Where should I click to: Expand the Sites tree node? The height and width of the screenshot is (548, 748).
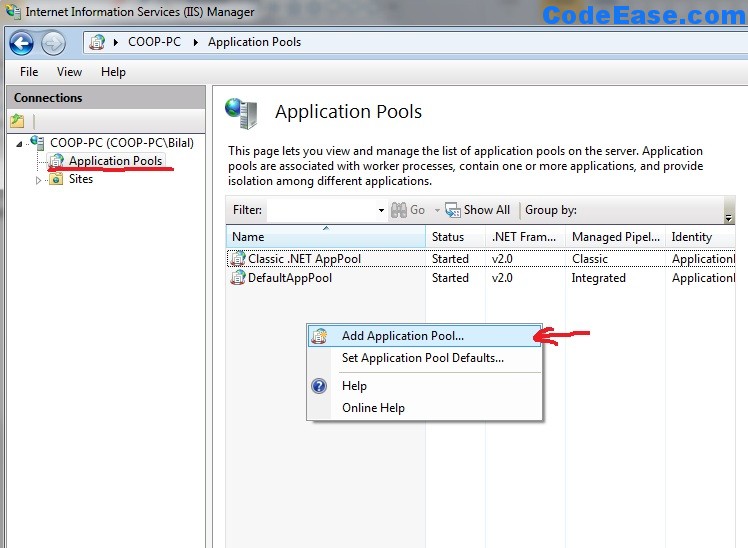click(x=39, y=180)
